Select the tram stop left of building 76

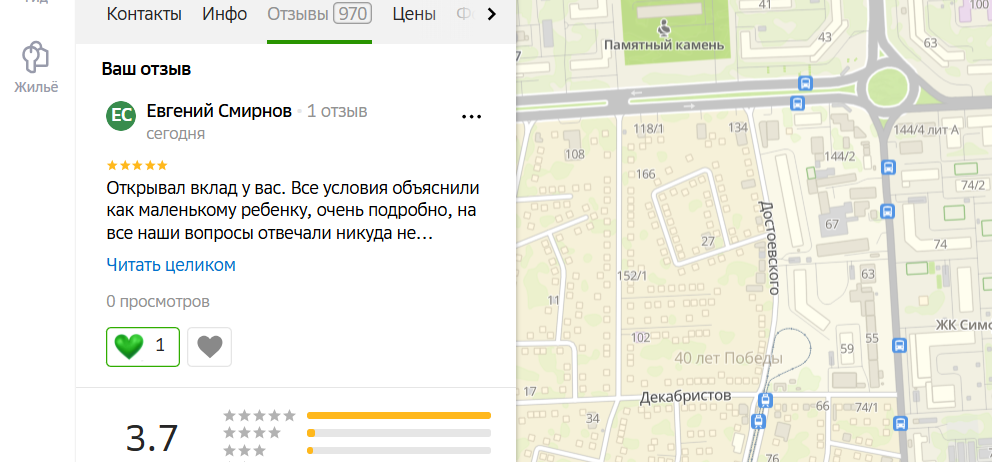(757, 421)
